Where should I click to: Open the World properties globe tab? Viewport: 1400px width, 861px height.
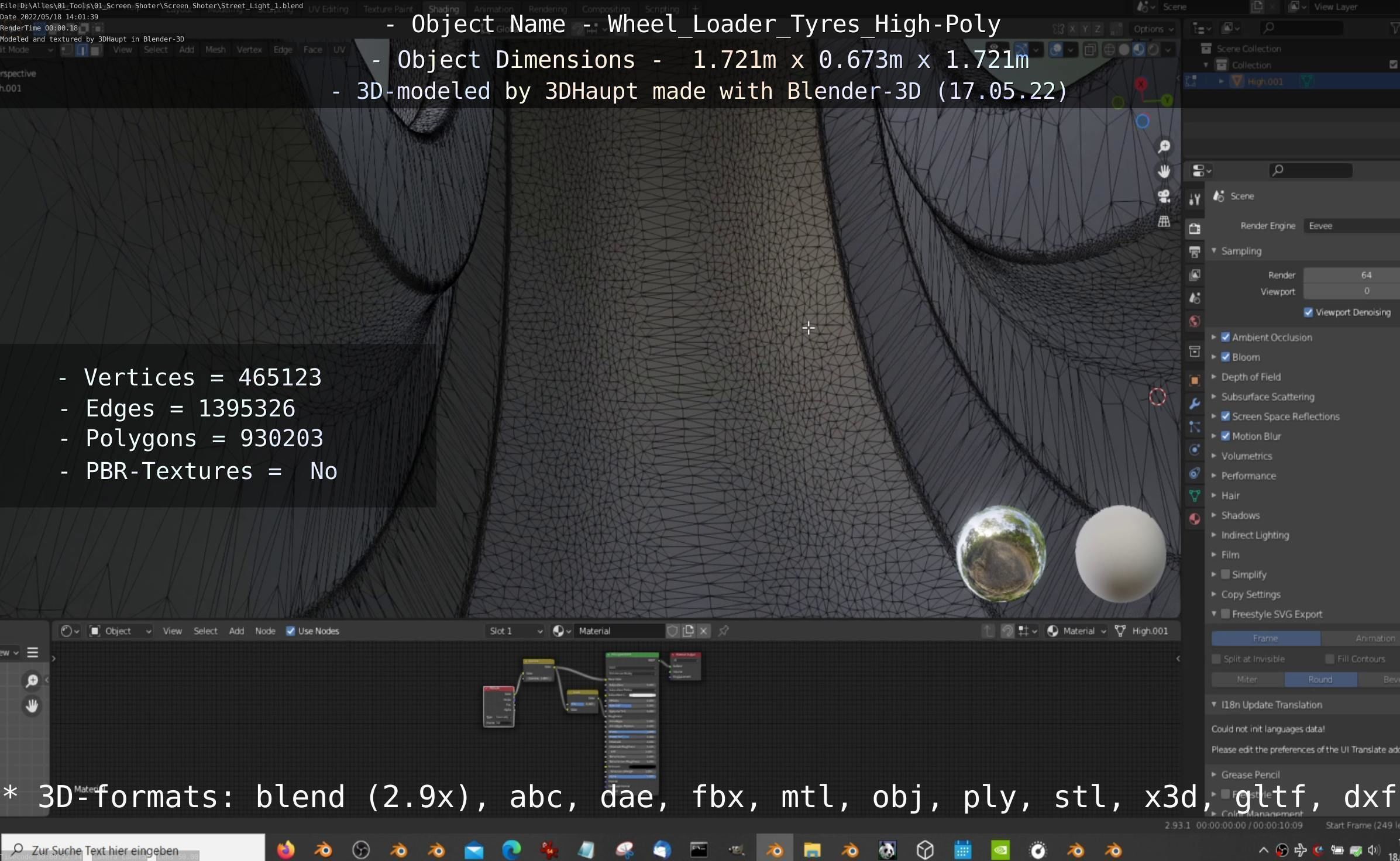tap(1195, 321)
